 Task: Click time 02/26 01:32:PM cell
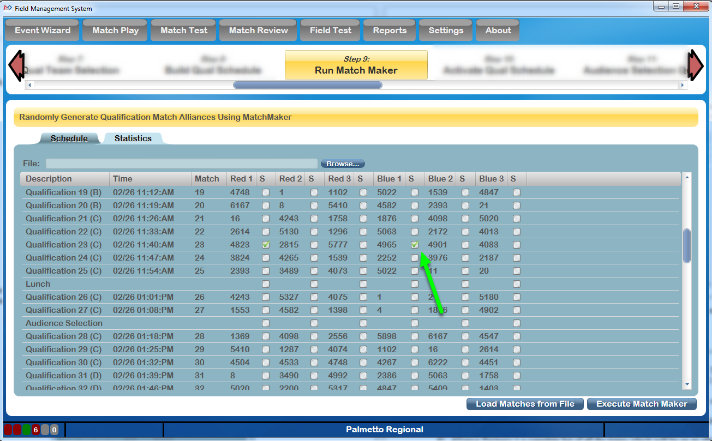point(143,363)
